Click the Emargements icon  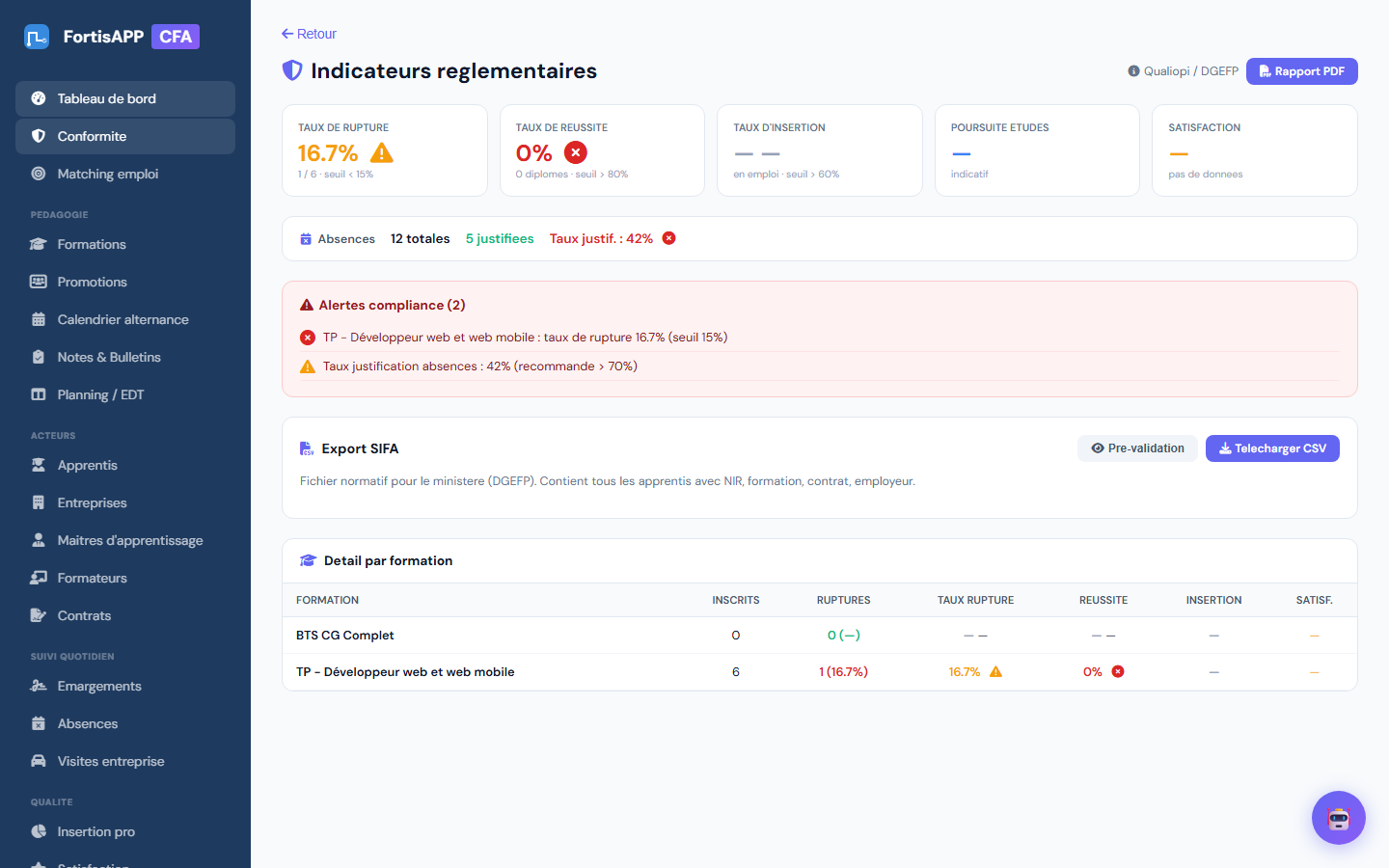[x=39, y=686]
